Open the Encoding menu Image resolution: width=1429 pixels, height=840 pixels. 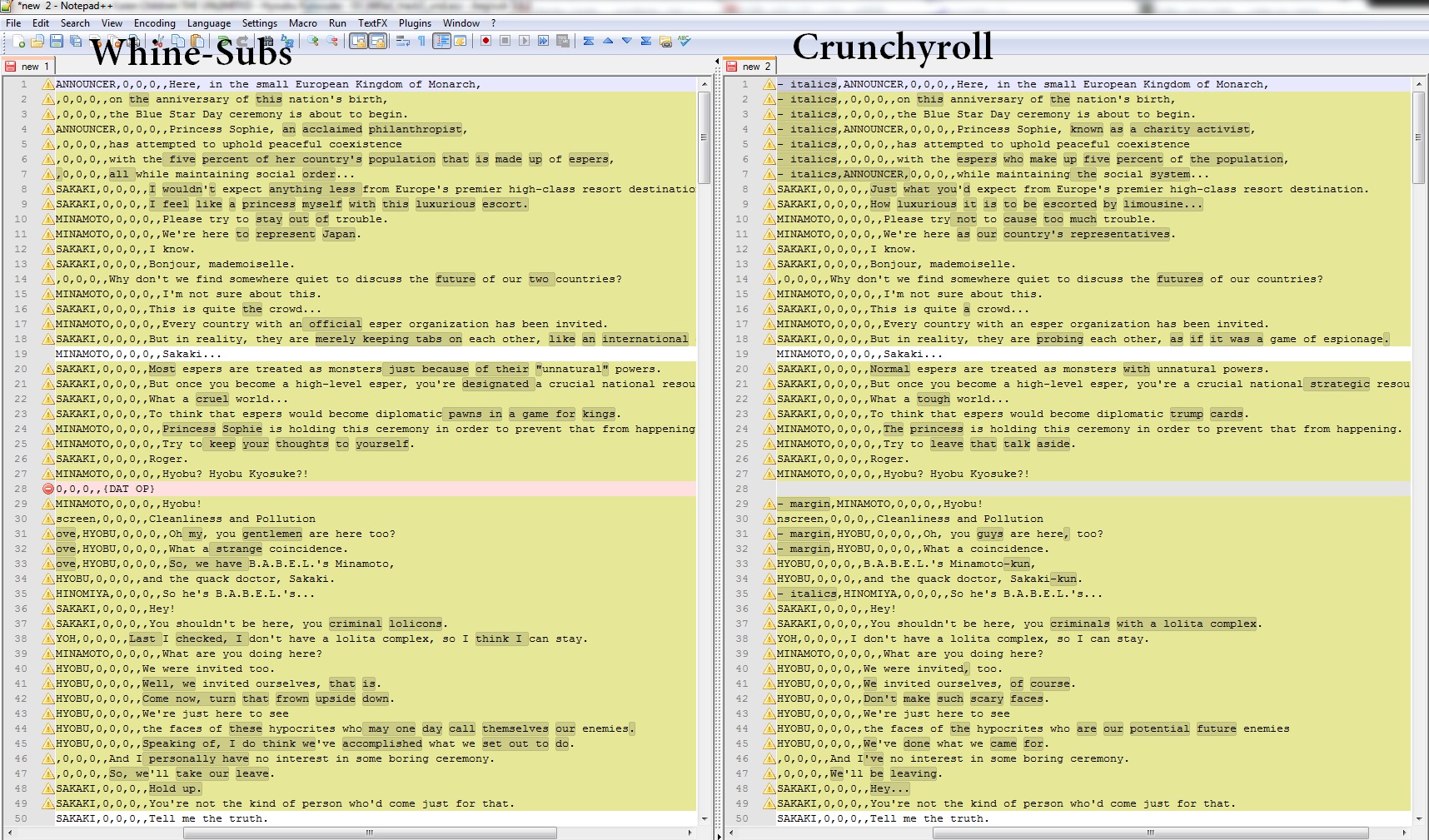point(155,23)
